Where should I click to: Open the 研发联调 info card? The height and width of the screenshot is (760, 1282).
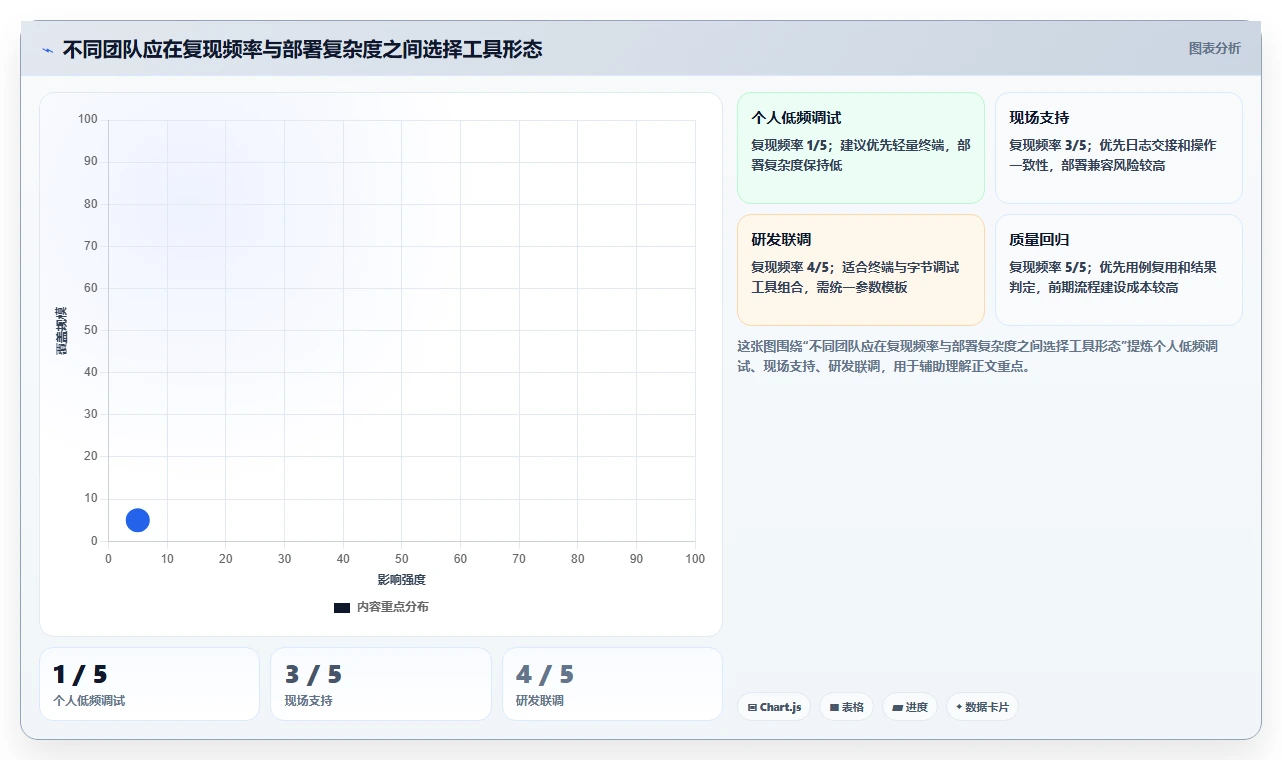point(861,270)
